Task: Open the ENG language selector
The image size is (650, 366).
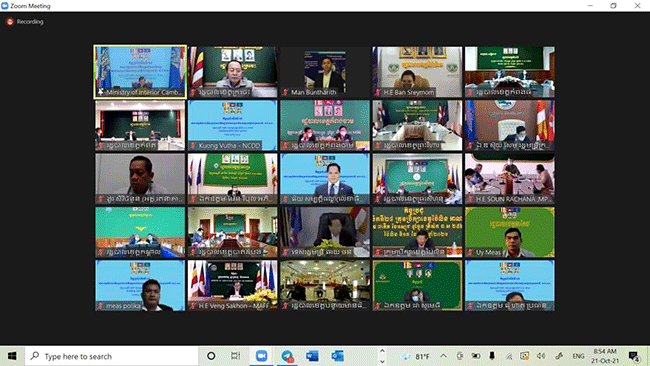Action: click(x=578, y=356)
